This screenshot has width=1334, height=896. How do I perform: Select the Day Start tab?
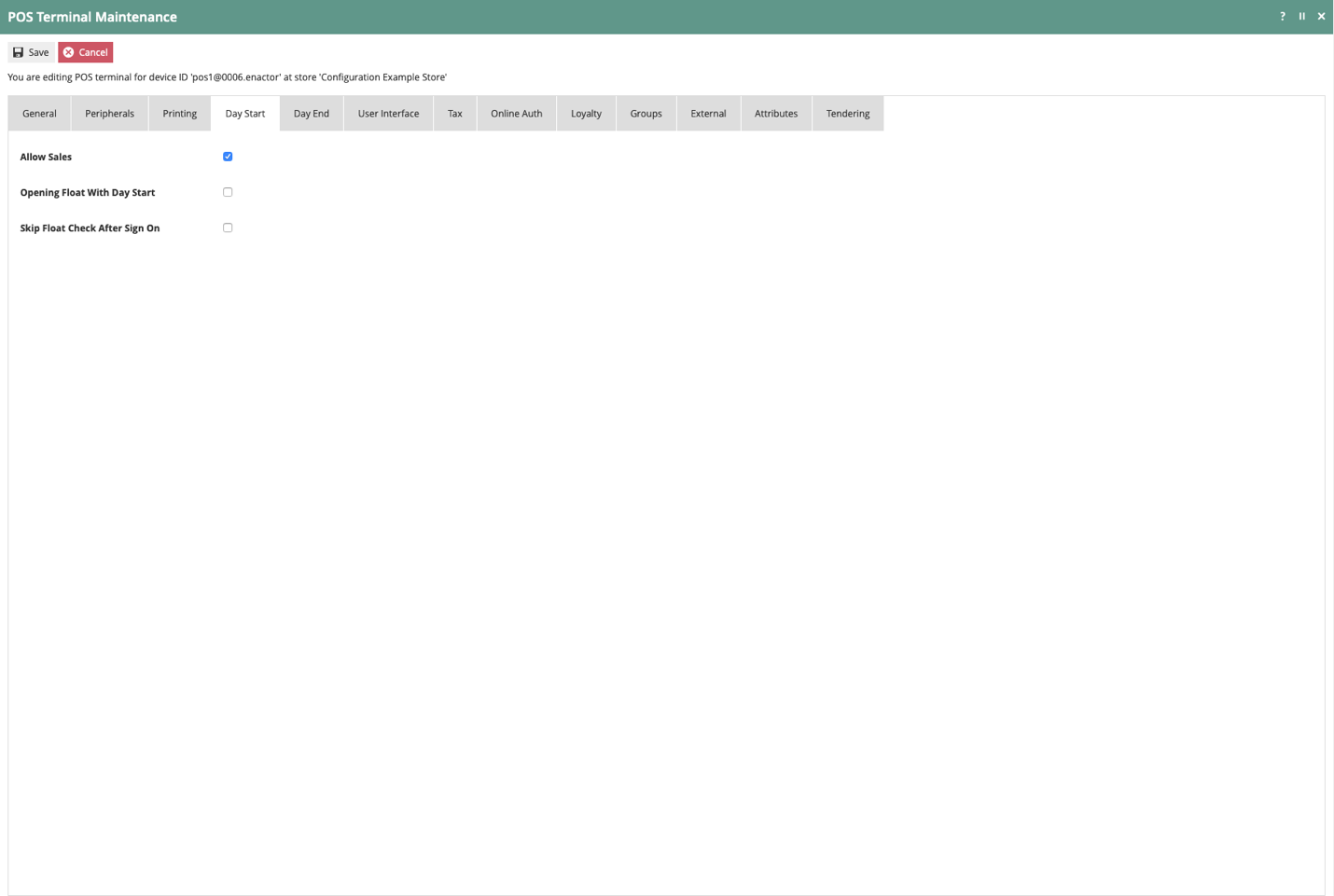point(245,114)
